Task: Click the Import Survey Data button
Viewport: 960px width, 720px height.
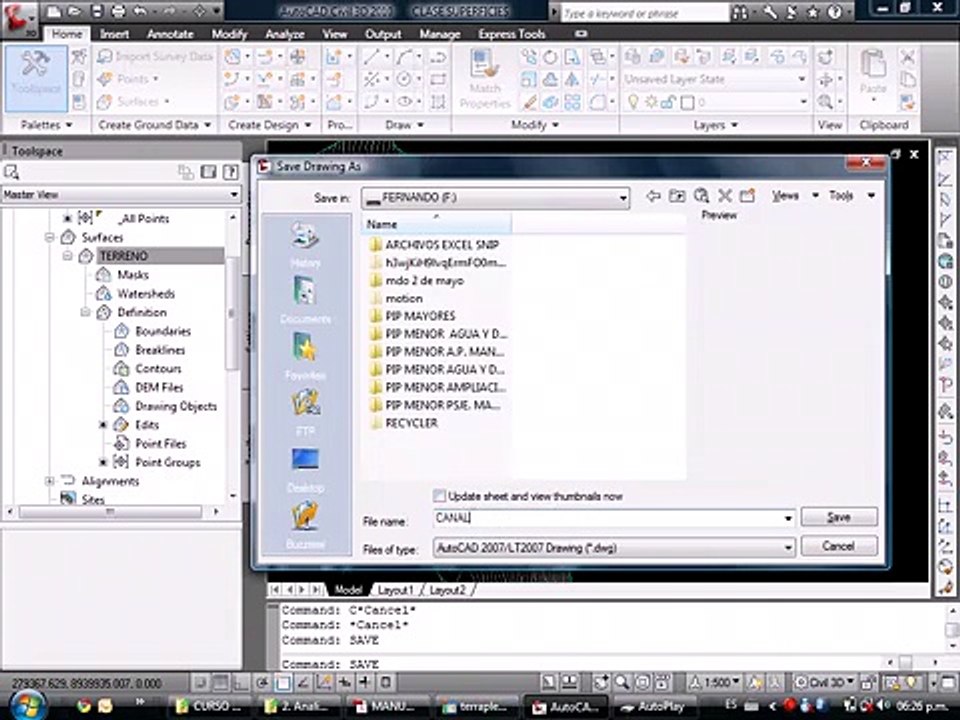Action: [156, 56]
